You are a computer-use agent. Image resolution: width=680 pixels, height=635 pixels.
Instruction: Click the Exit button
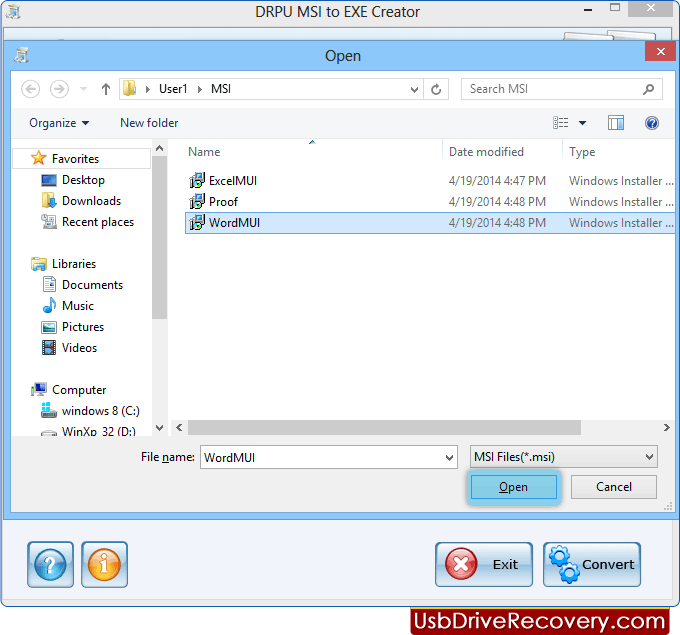[x=484, y=564]
